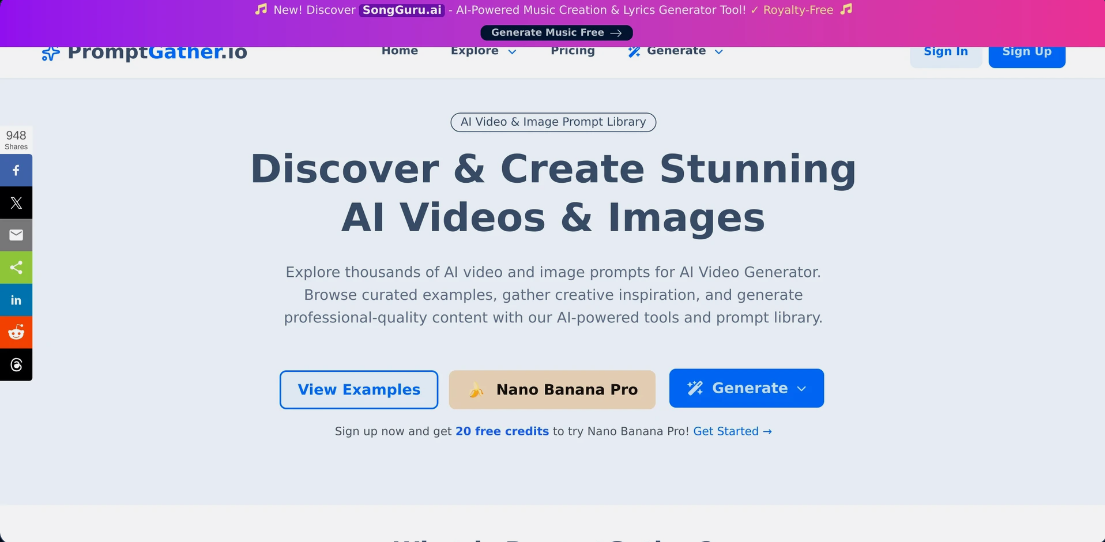
Task: Share on Threads sidebar icon
Action: point(16,365)
